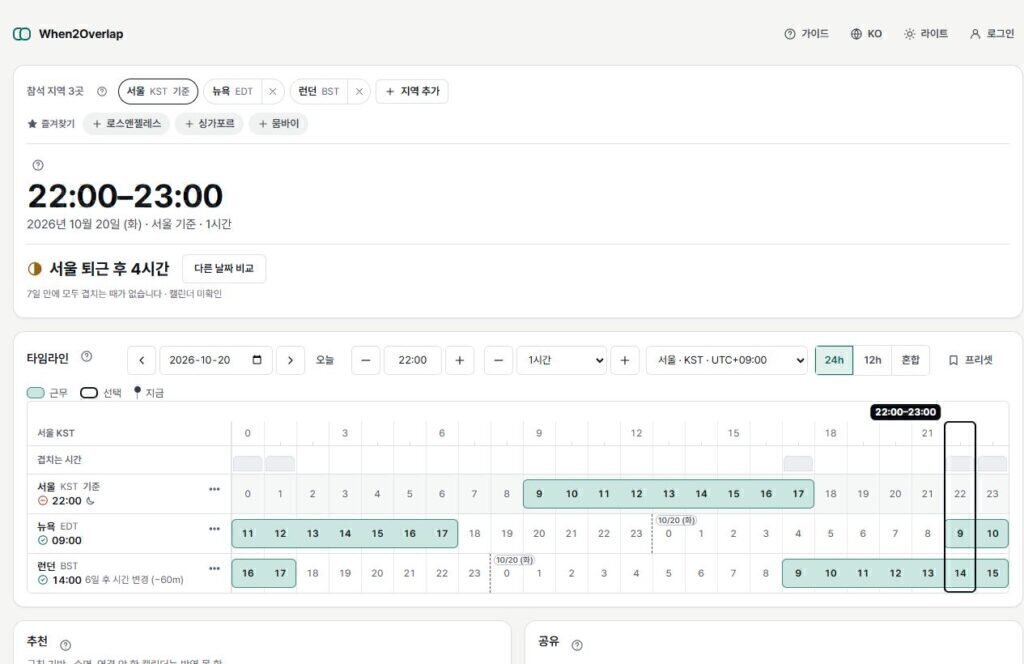Select hour 17 in the 서울 row

point(798,494)
